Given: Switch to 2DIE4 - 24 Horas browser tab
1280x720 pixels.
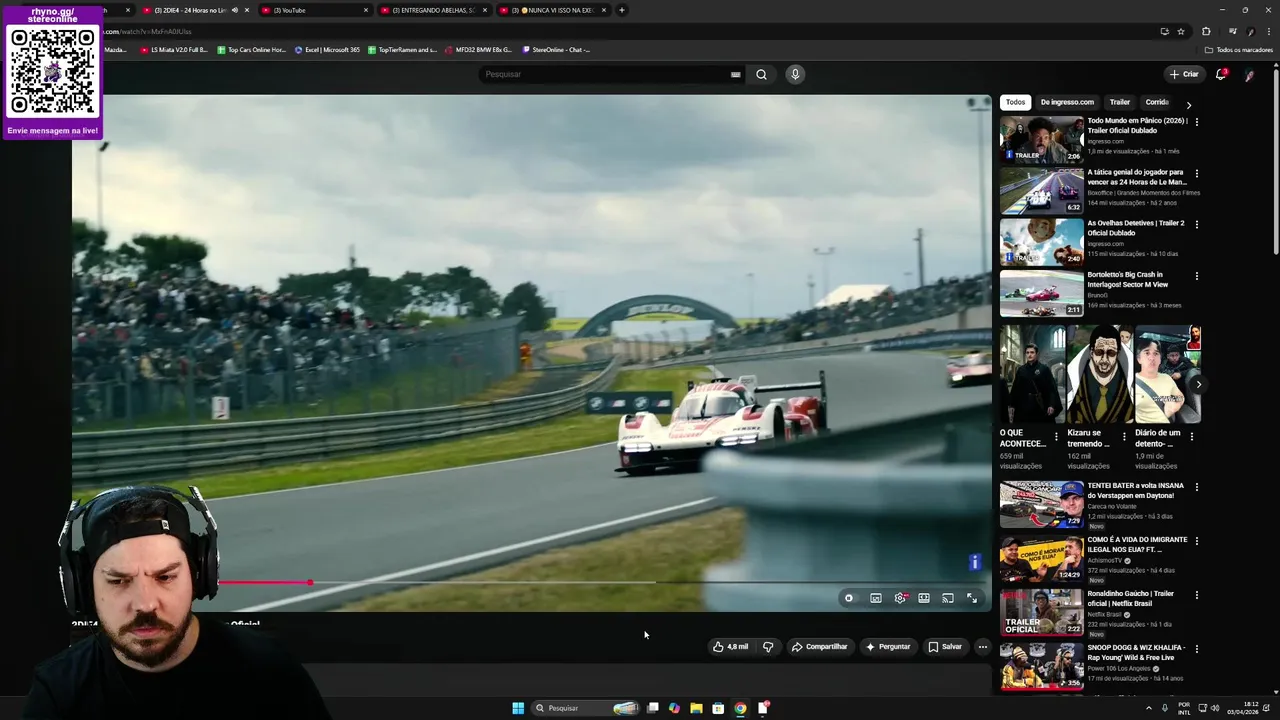Looking at the screenshot, I should pos(195,10).
